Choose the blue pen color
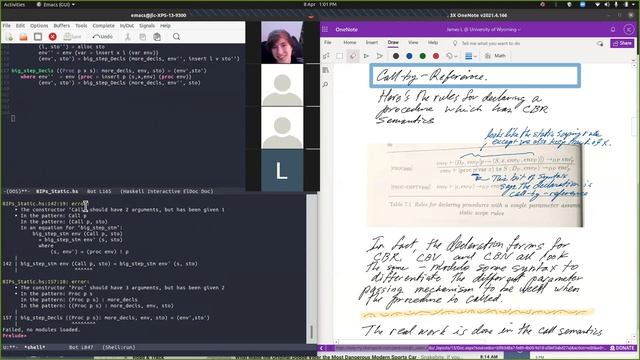The width and height of the screenshot is (640, 360). (x=409, y=56)
